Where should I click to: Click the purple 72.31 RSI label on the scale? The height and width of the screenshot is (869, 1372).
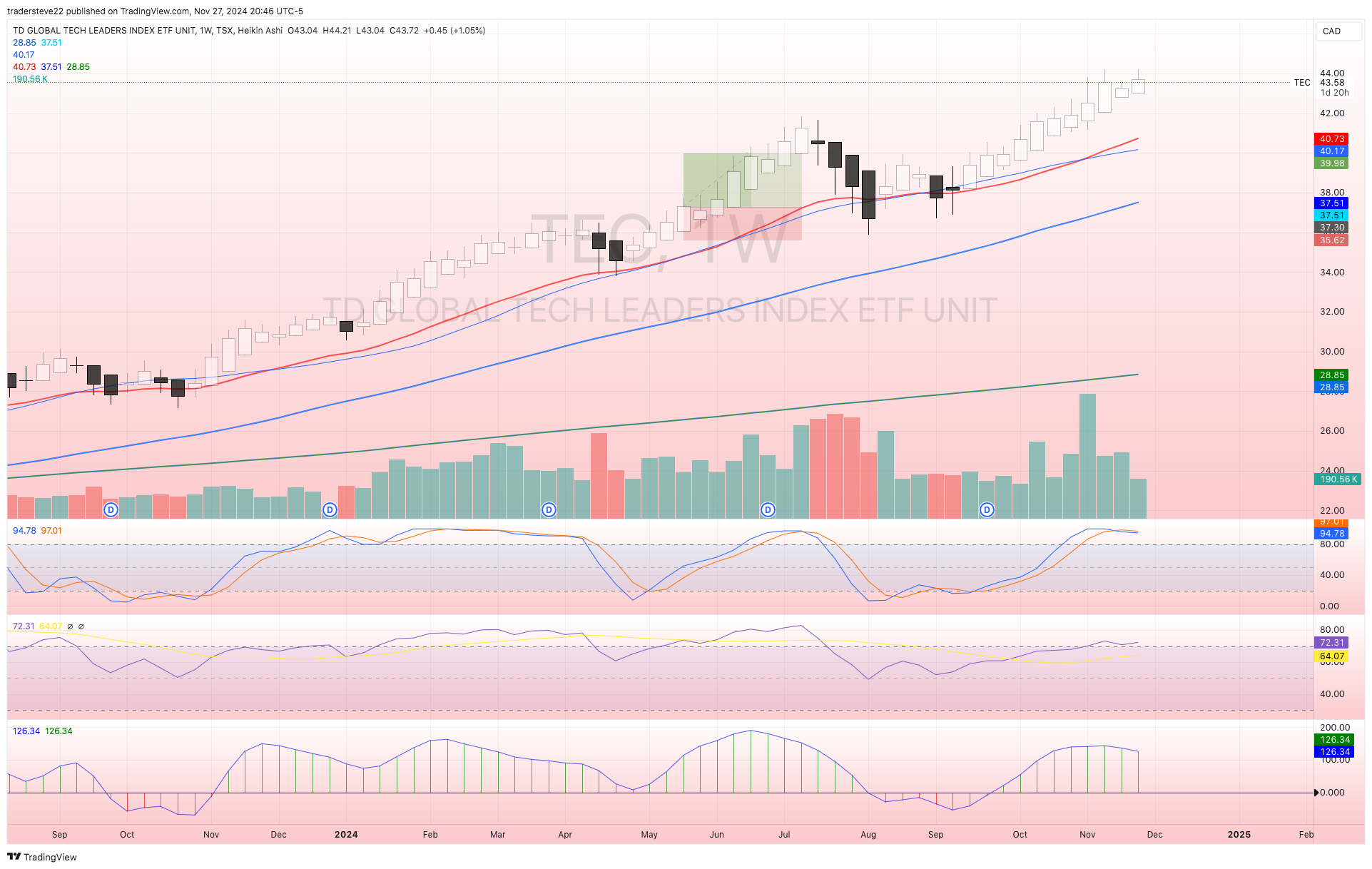point(1331,643)
